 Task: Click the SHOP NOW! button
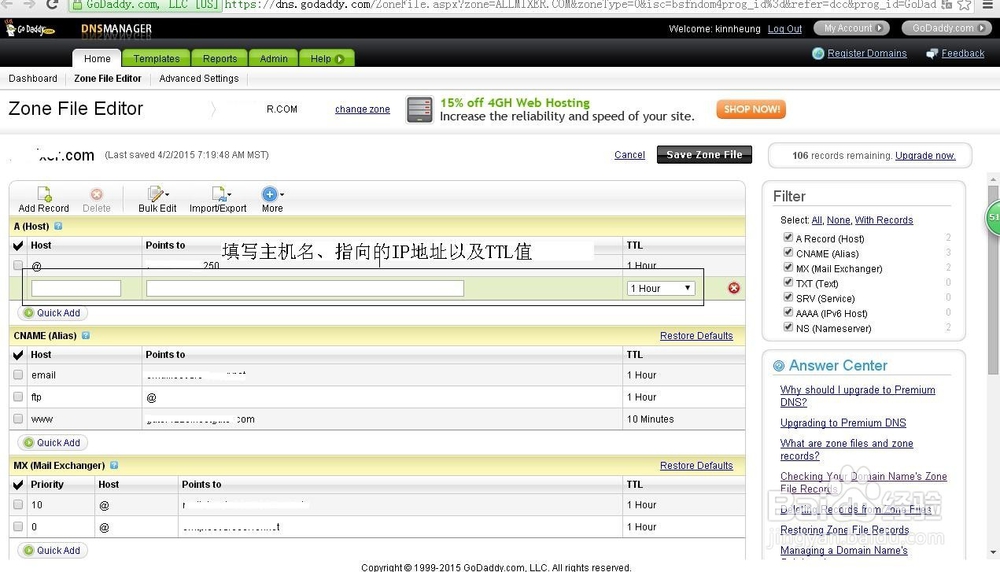pos(751,109)
